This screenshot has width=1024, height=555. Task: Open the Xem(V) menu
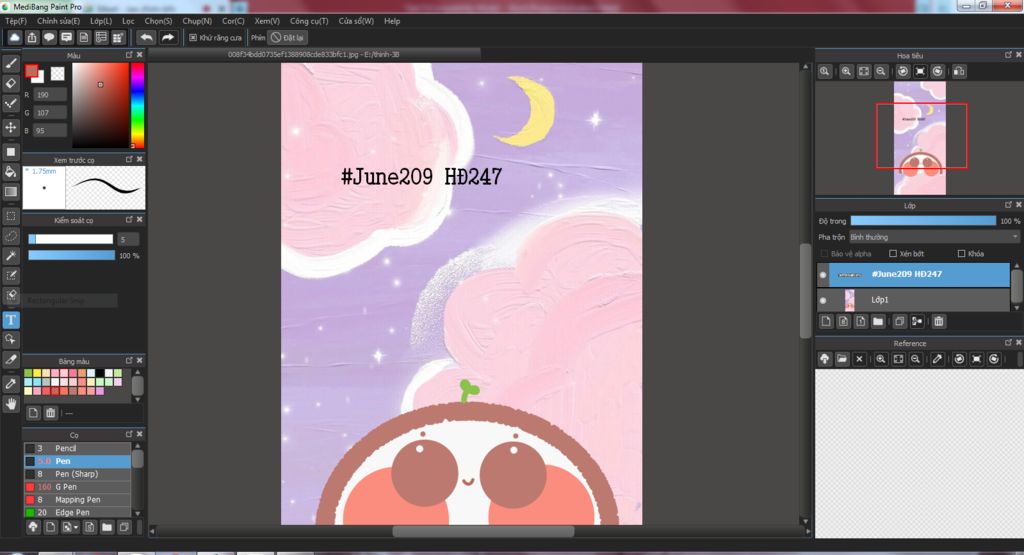[266, 21]
